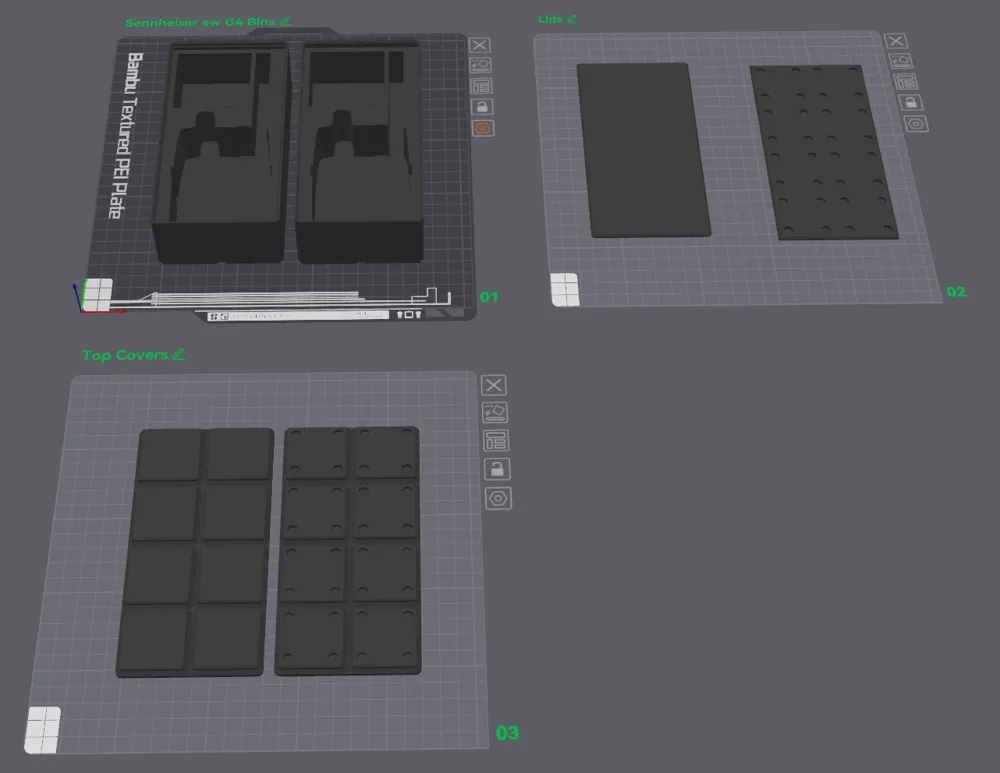Toggle the lock on the Top Covers plate
Viewport: 1000px width, 773px height.
497,469
